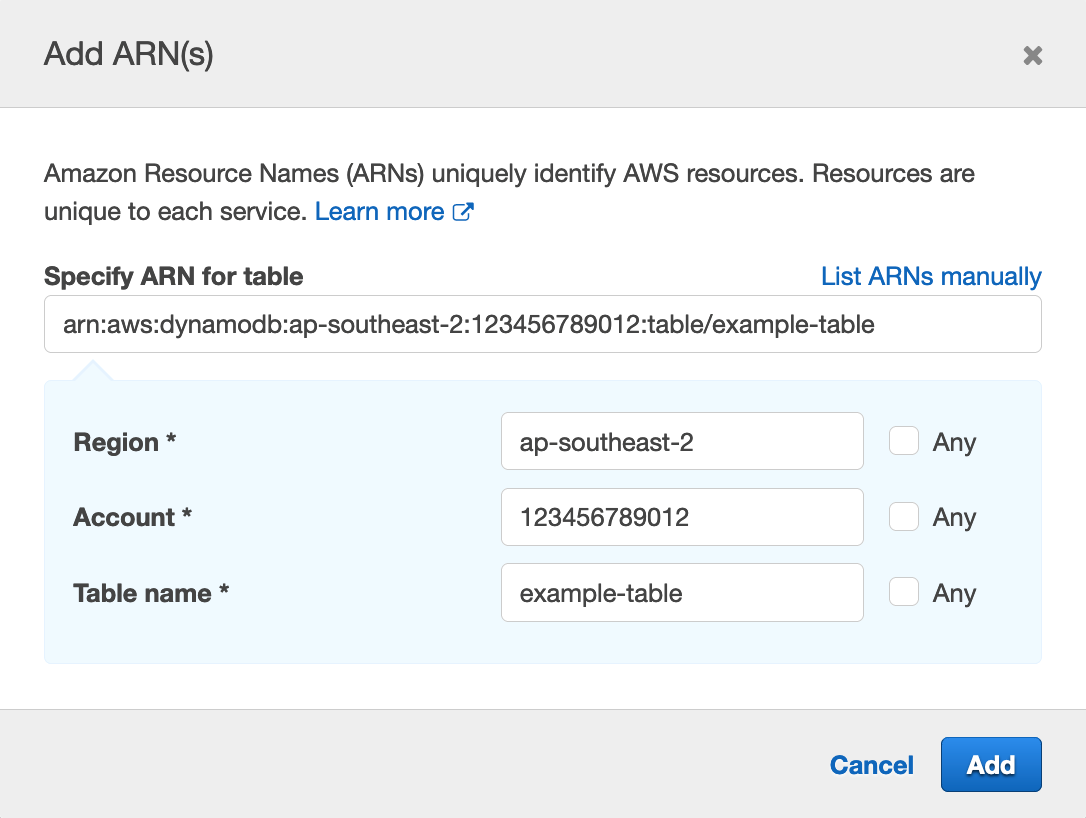Select the Region field showing ap-southeast-2

(x=682, y=440)
